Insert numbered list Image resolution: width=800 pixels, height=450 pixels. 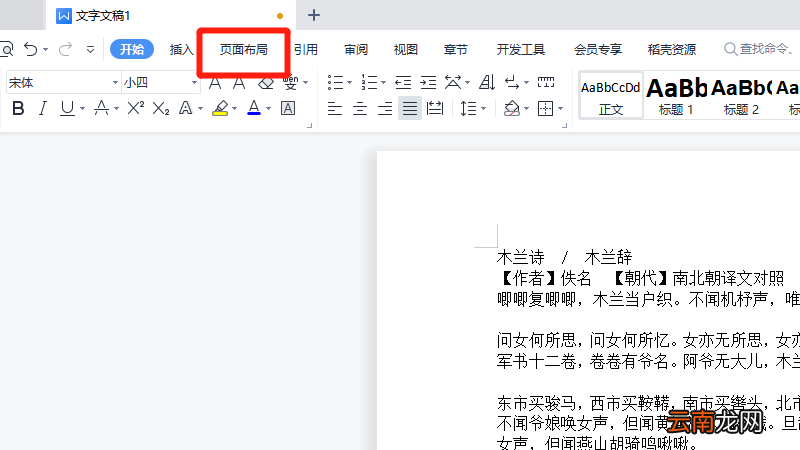tap(369, 82)
